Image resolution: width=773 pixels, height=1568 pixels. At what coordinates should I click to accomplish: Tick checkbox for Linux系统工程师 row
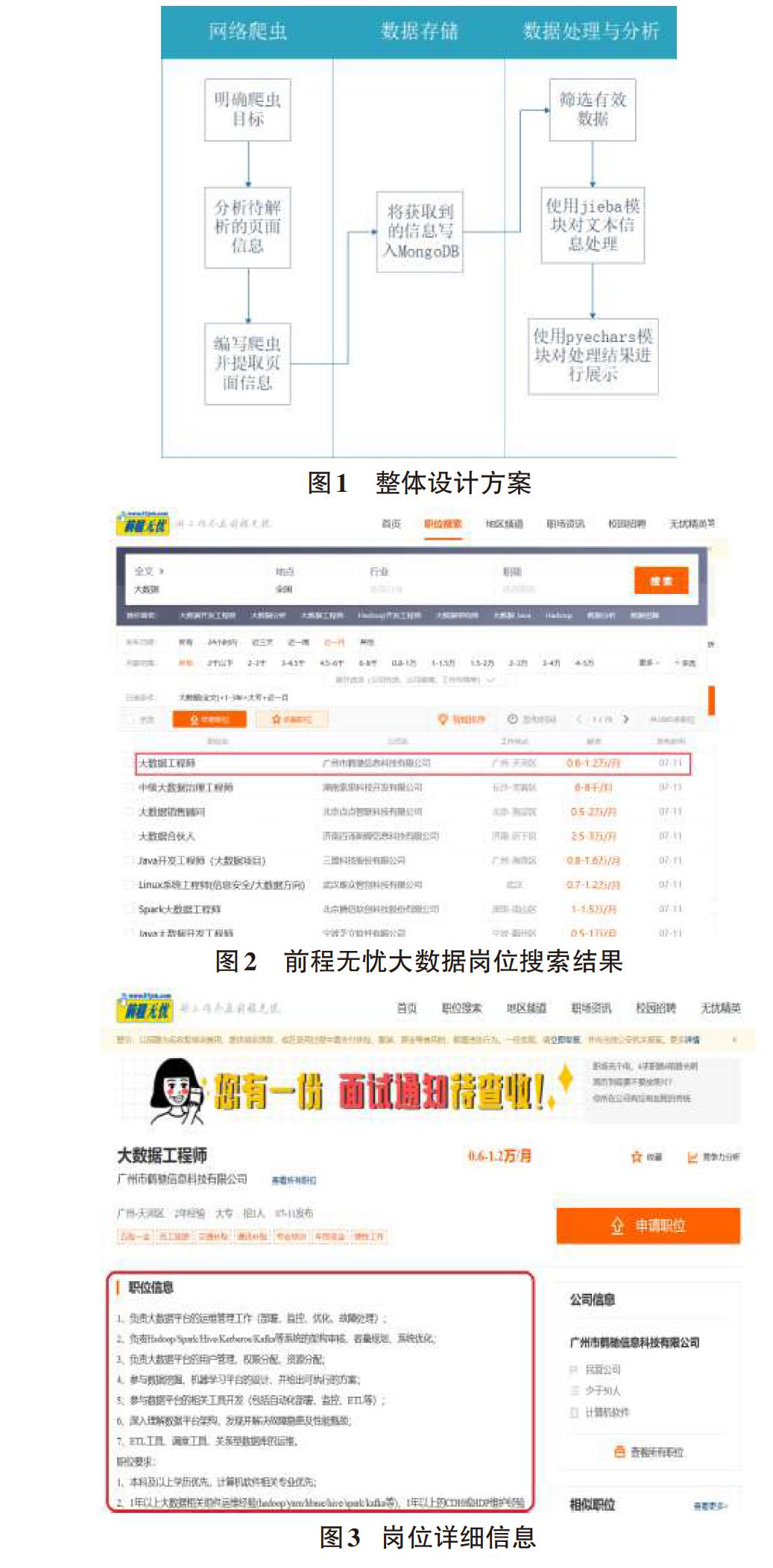pyautogui.click(x=128, y=885)
